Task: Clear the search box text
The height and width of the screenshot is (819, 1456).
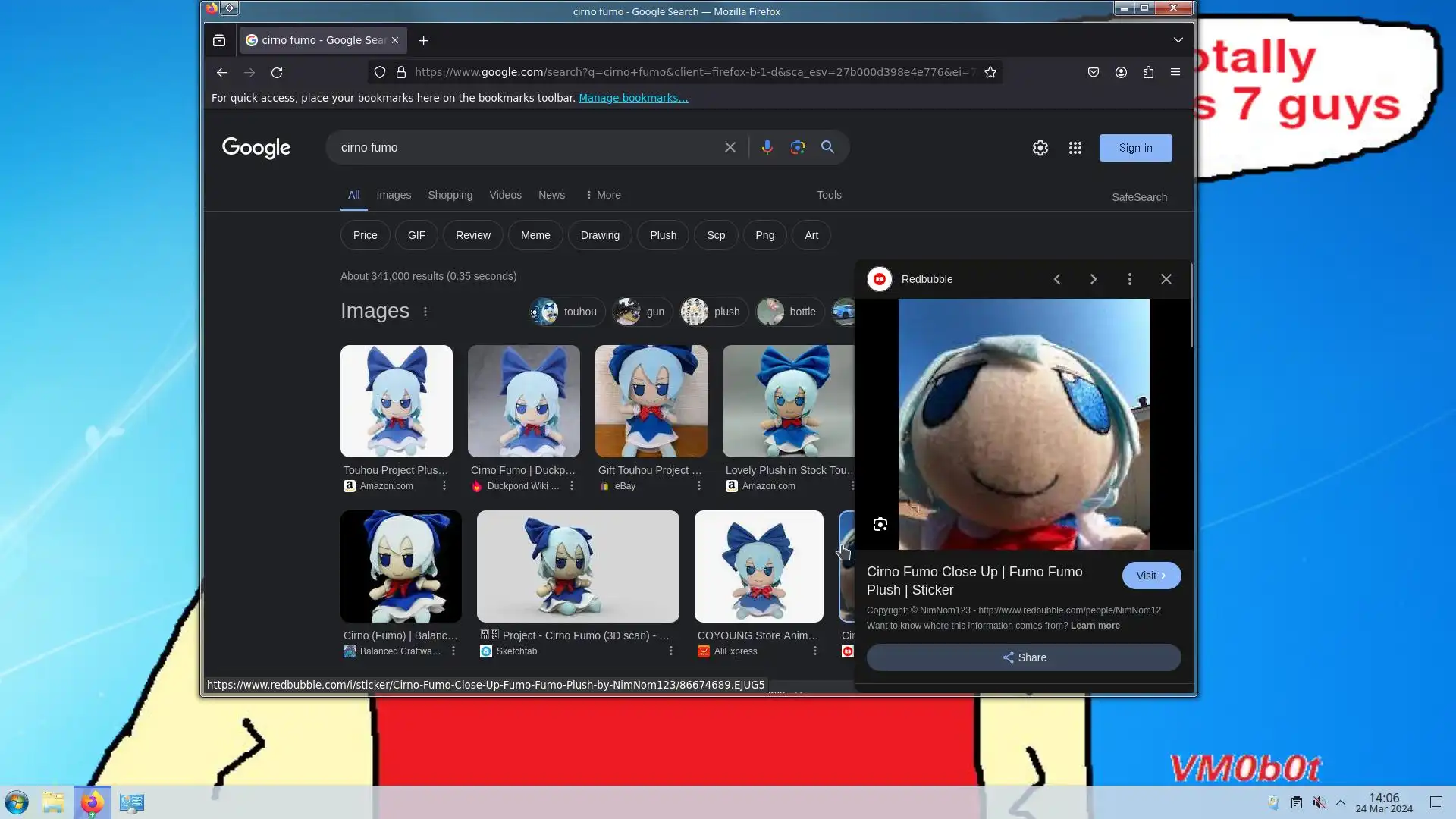Action: pos(730,147)
